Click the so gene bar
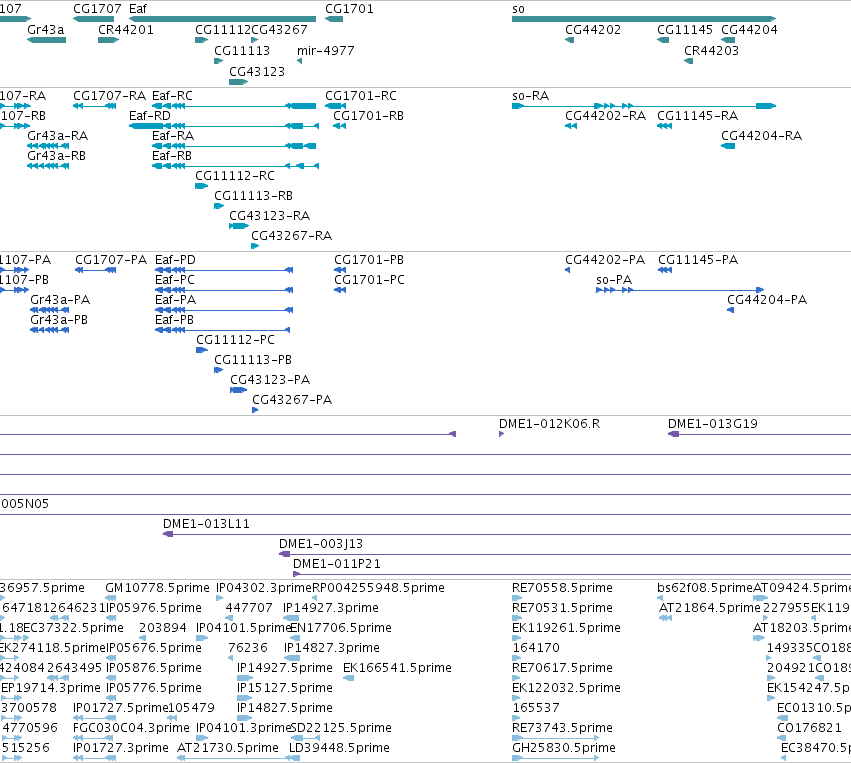The image size is (851, 763). pos(644,19)
